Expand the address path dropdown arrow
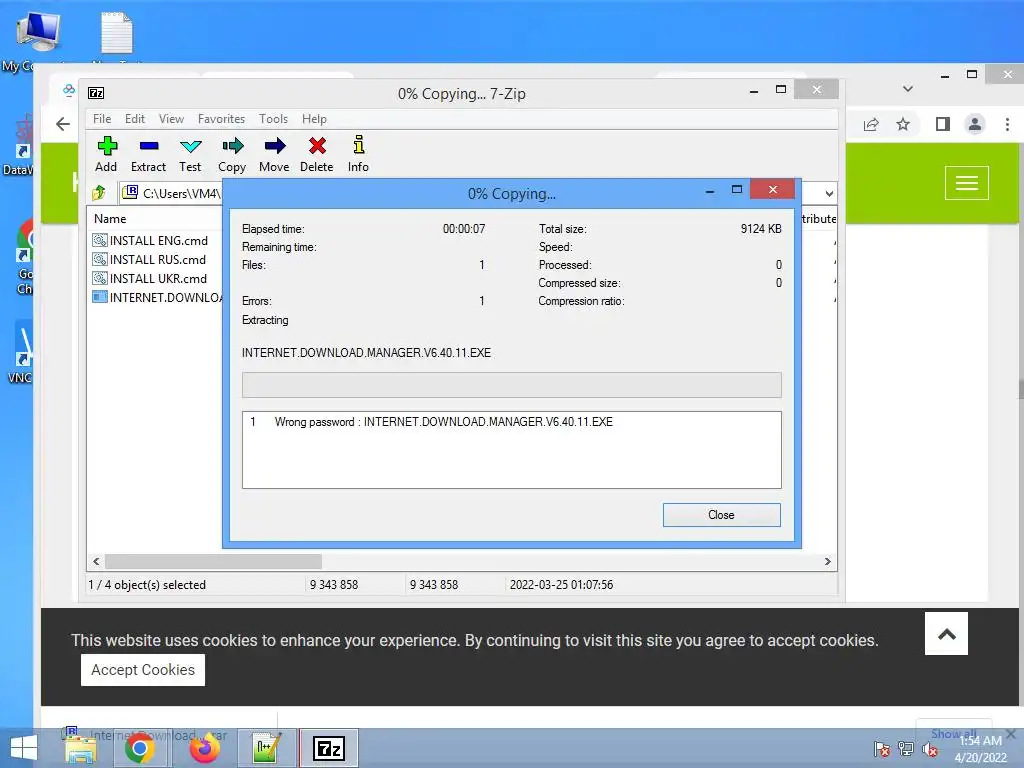Image resolution: width=1024 pixels, height=768 pixels. click(829, 193)
